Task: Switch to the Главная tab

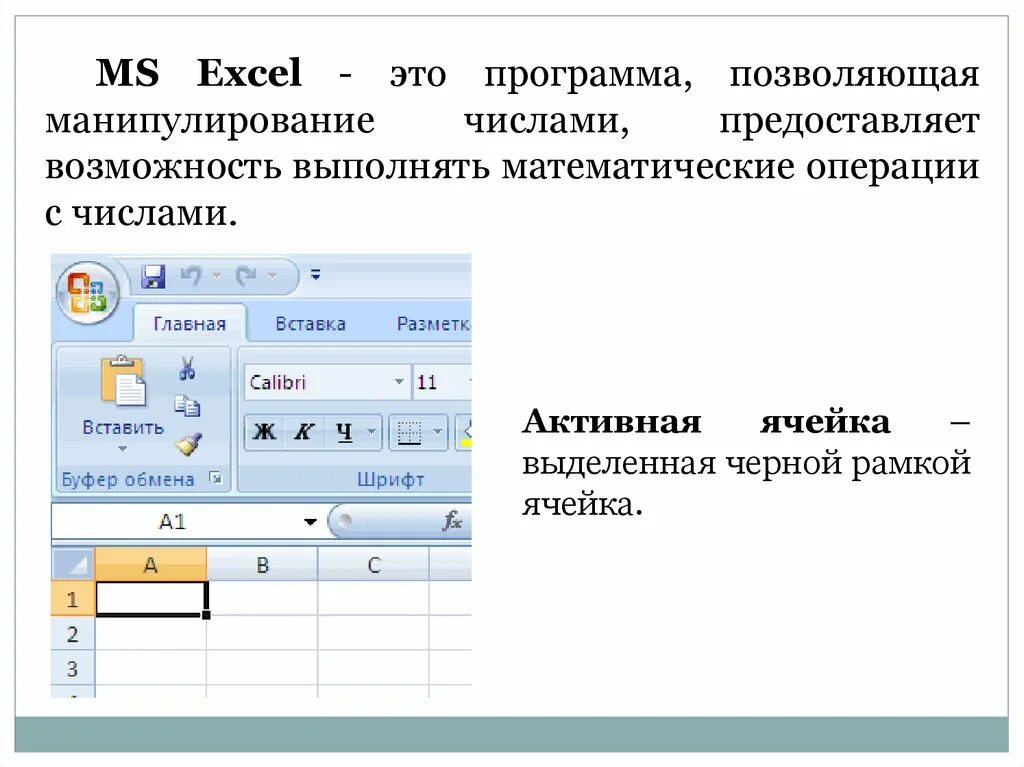Action: pyautogui.click(x=189, y=324)
